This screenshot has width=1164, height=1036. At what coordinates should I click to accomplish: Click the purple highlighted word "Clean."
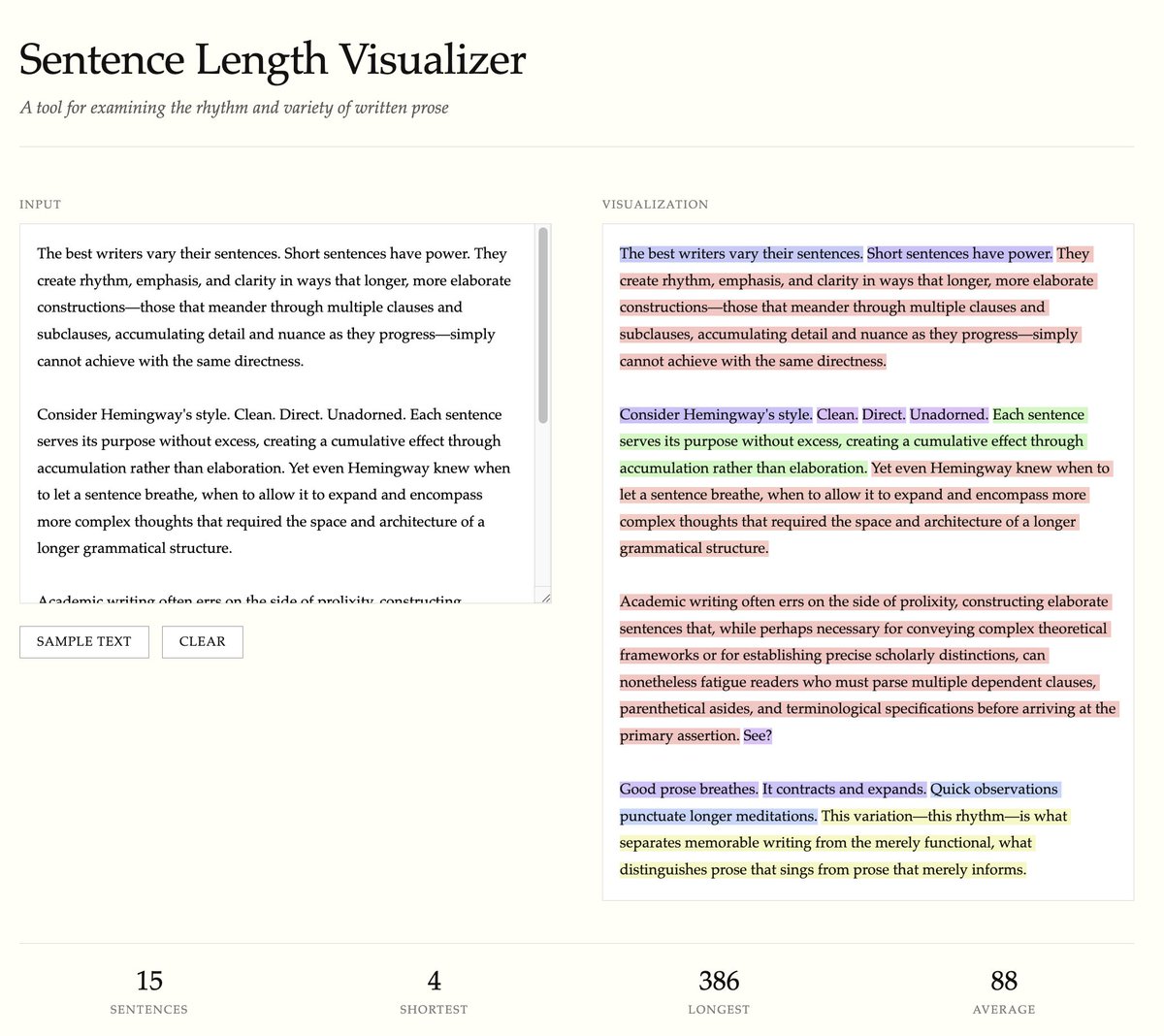click(x=836, y=415)
